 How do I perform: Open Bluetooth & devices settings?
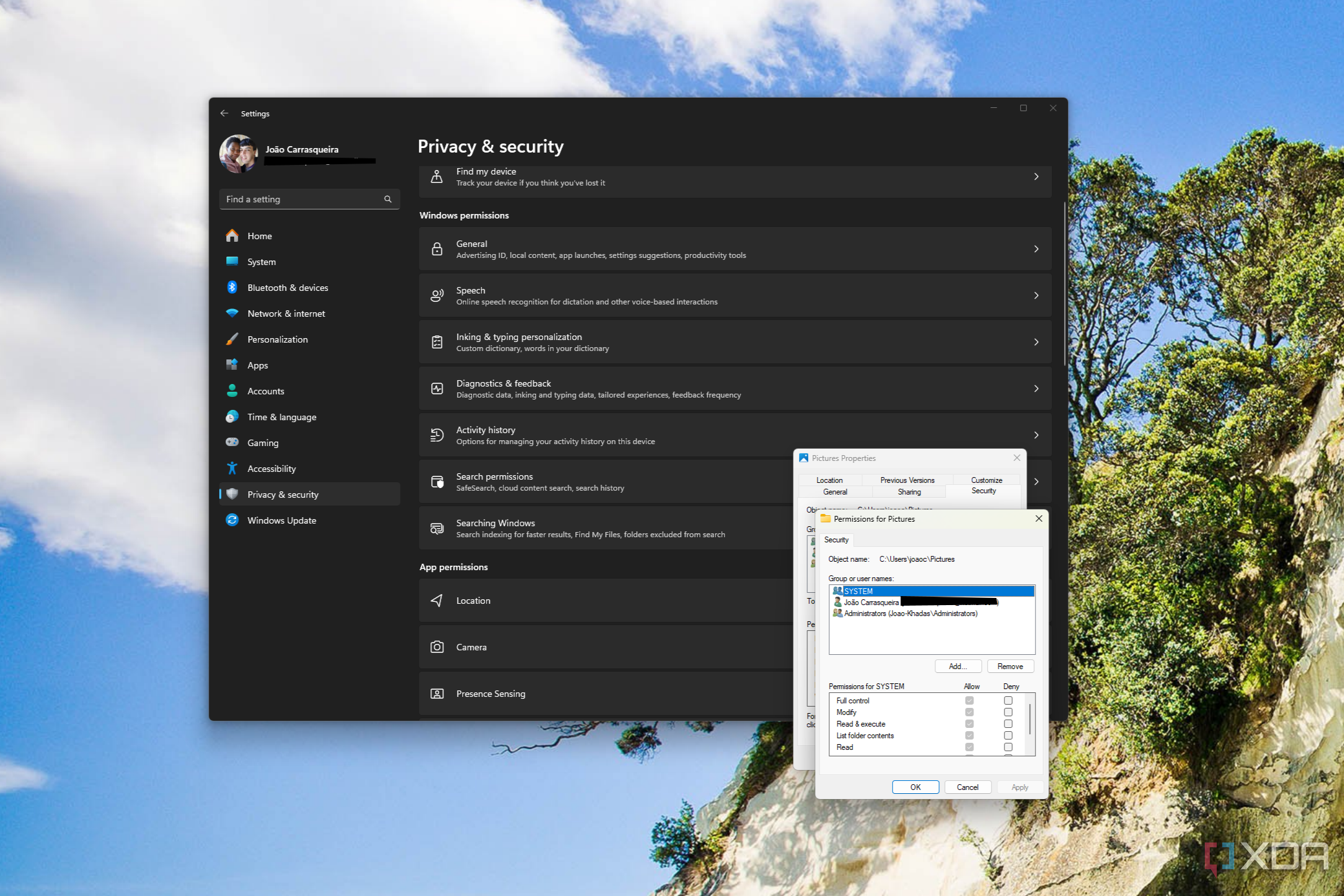click(310, 288)
